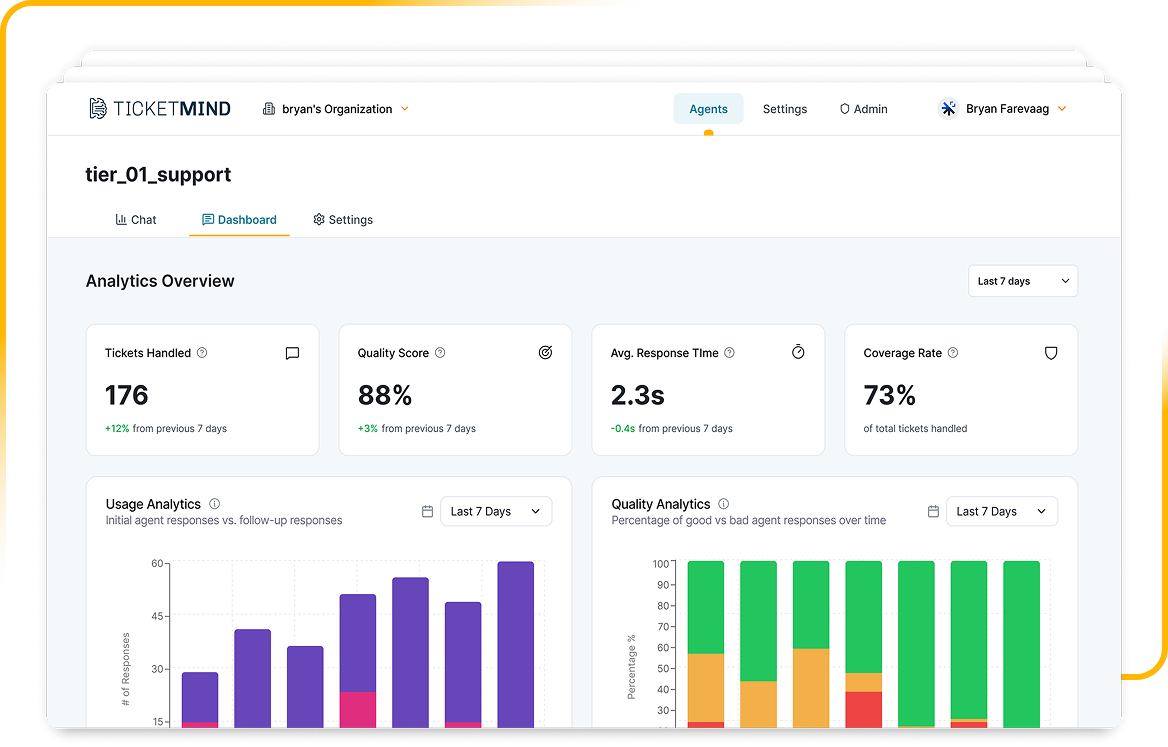
Task: Toggle the help tooltip beside Tickets Handled
Action: pos(202,353)
